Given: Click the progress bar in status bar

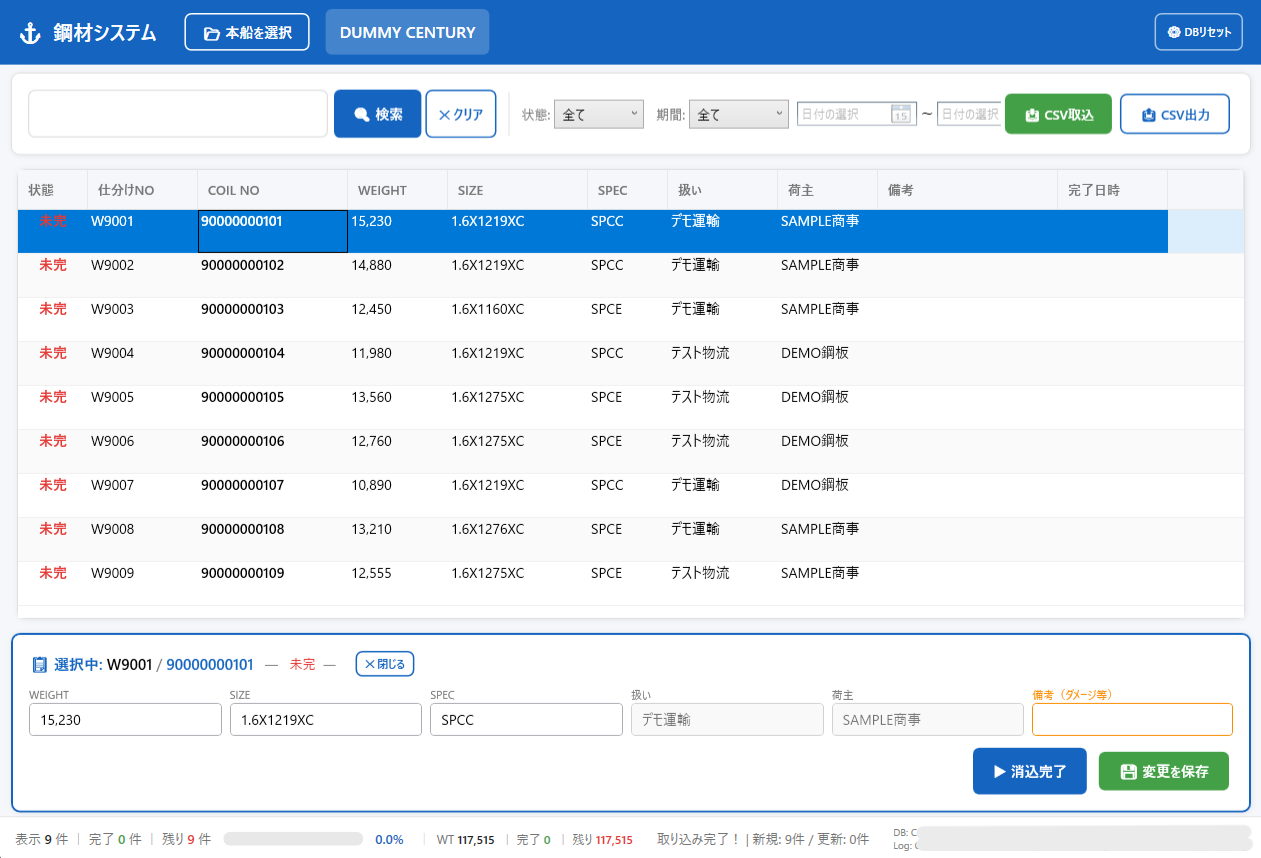Looking at the screenshot, I should point(293,839).
